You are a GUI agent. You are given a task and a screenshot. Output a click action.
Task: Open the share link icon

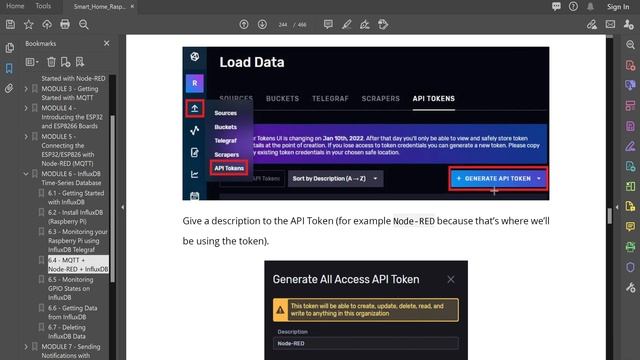click(x=592, y=24)
